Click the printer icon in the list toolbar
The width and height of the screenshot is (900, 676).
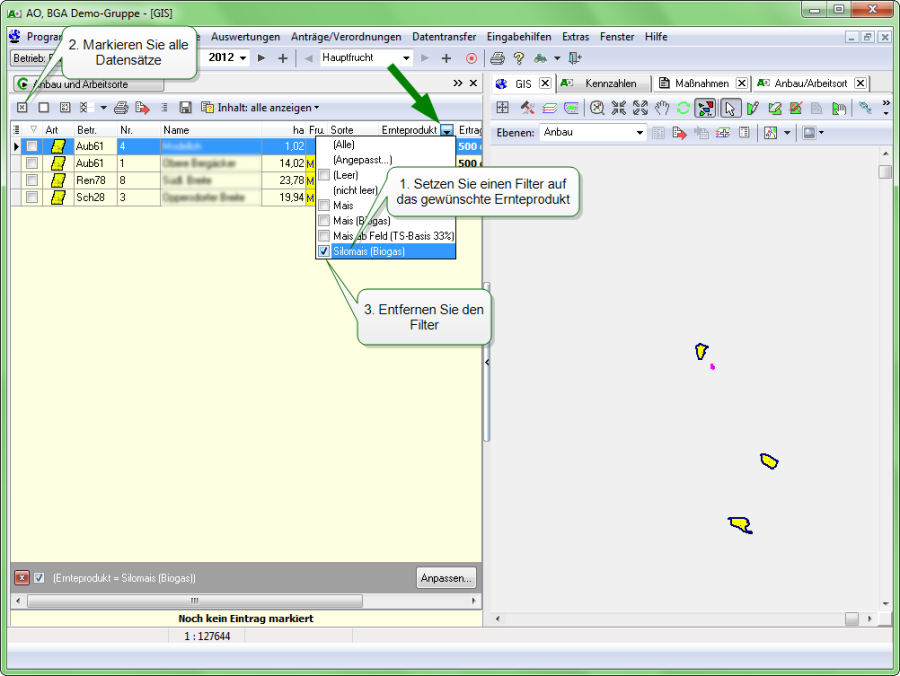click(x=120, y=107)
